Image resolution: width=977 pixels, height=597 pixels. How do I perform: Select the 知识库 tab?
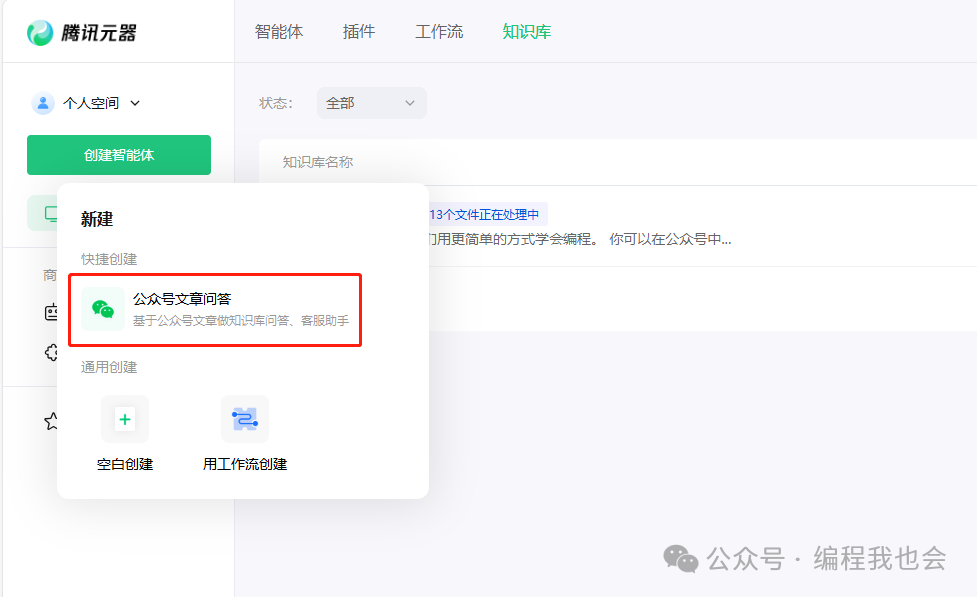coord(526,32)
